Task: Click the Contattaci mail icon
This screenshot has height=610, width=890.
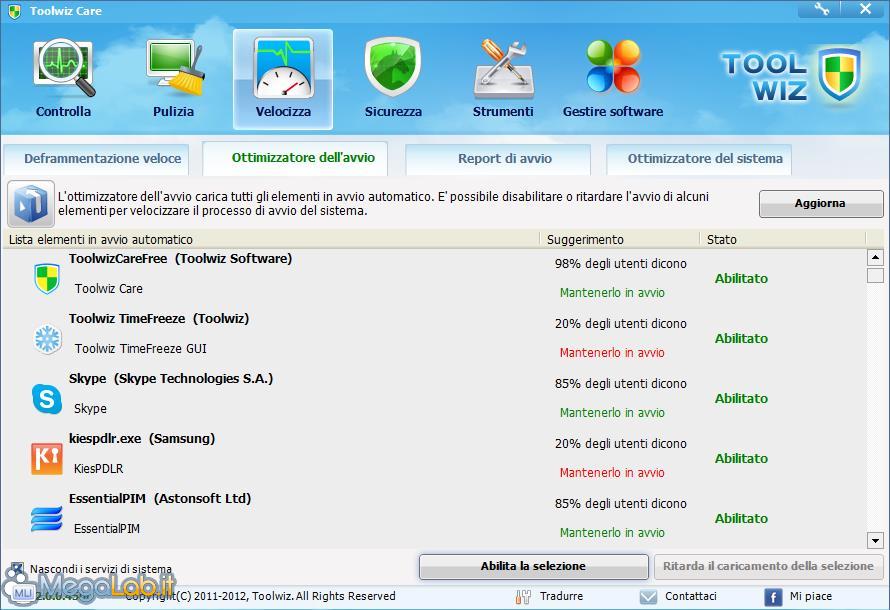Action: click(648, 596)
